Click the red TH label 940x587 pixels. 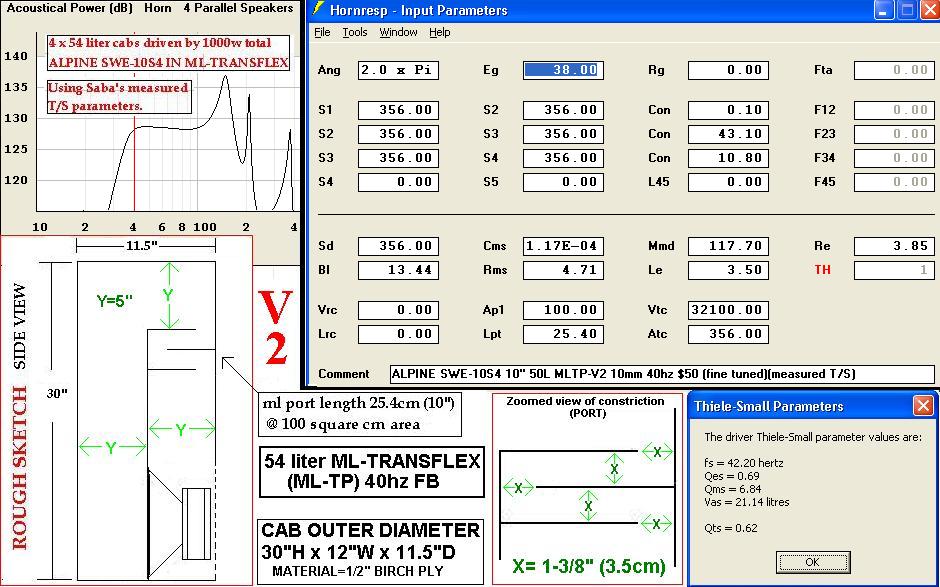point(822,270)
